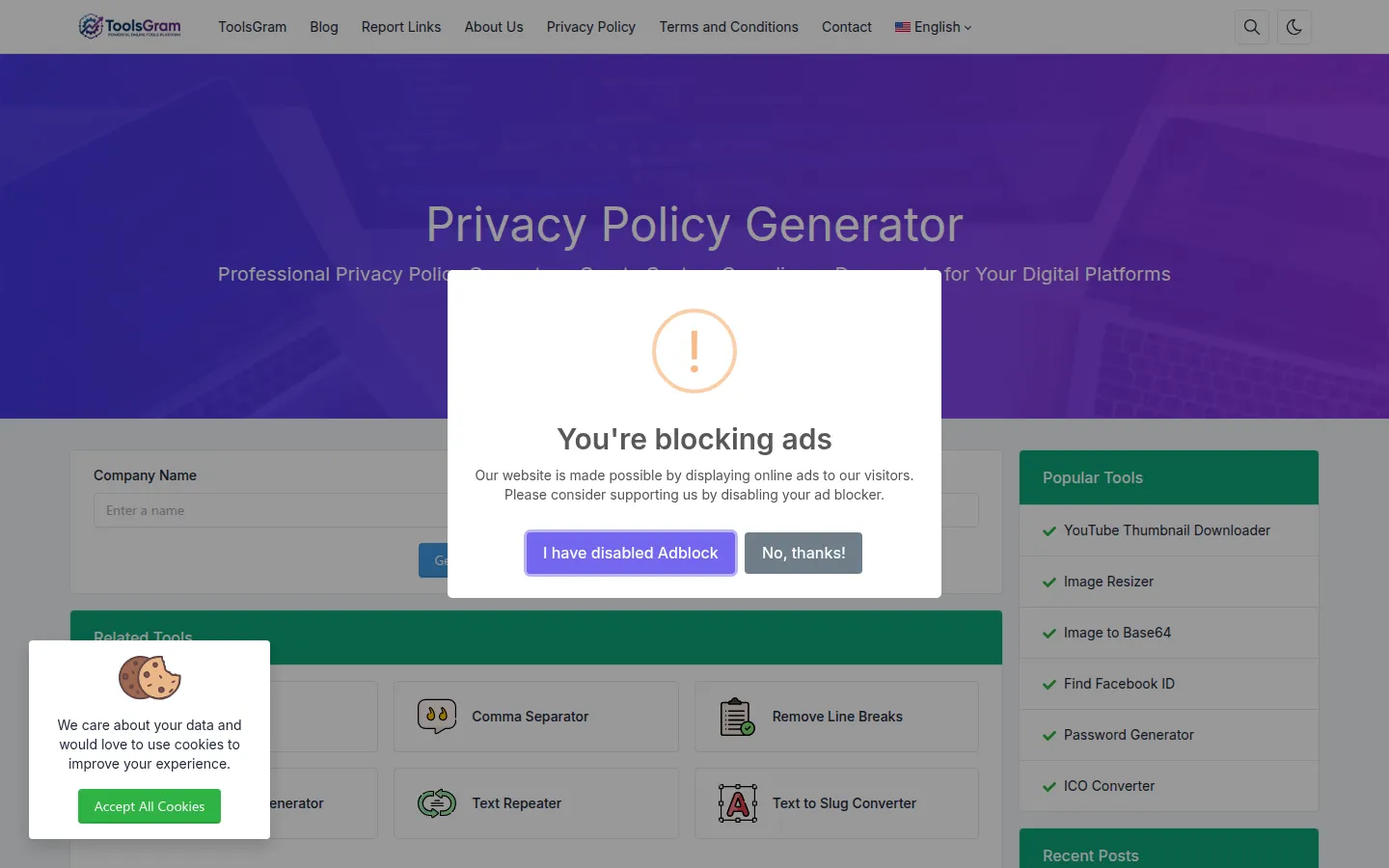The height and width of the screenshot is (868, 1389).
Task: Confirm I have disabled Adblock
Action: coord(631,553)
